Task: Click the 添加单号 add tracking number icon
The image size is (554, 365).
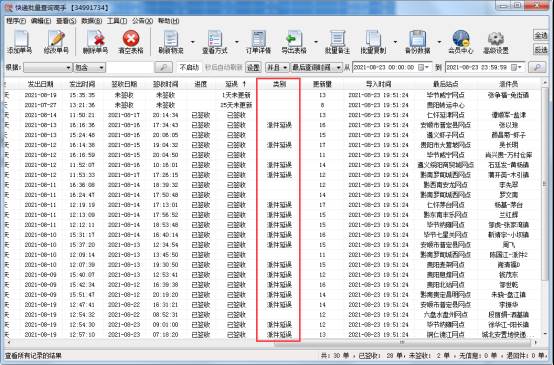Action: [20, 39]
